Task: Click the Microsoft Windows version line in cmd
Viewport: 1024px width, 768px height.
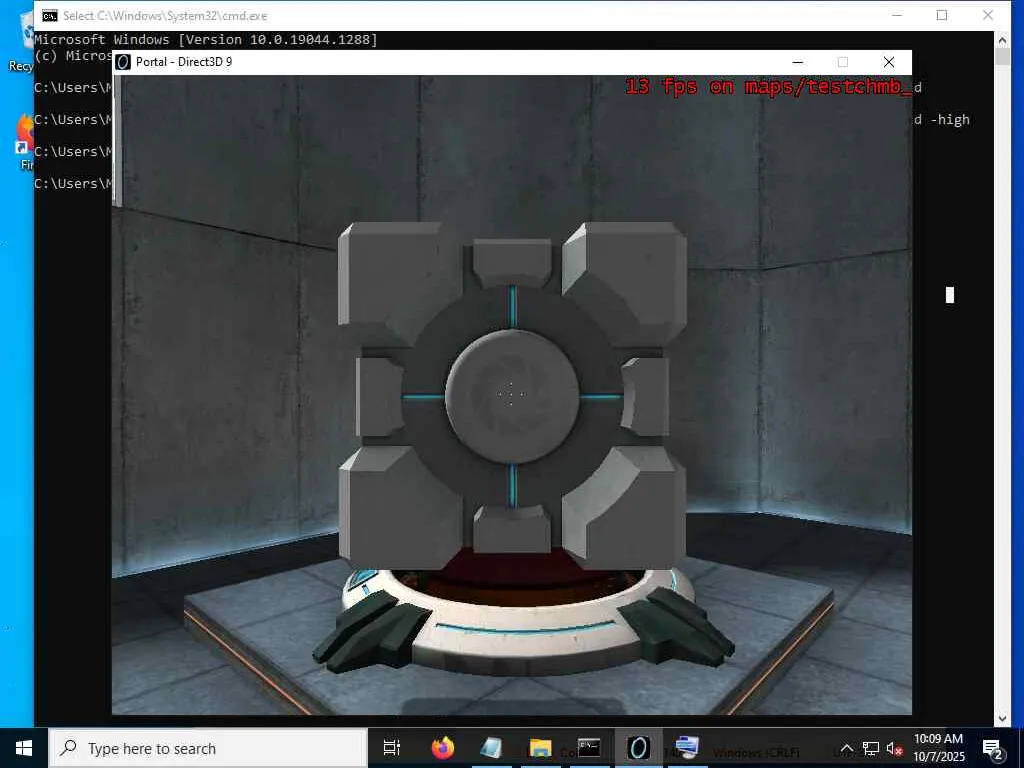Action: click(206, 40)
